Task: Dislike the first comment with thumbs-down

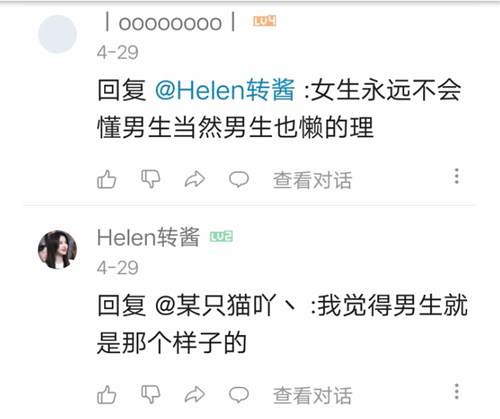Action: 150,179
